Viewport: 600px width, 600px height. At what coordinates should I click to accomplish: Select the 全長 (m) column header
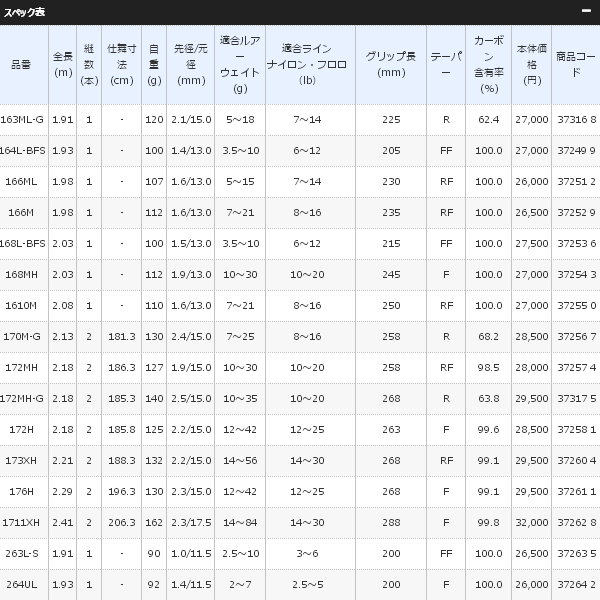click(63, 65)
